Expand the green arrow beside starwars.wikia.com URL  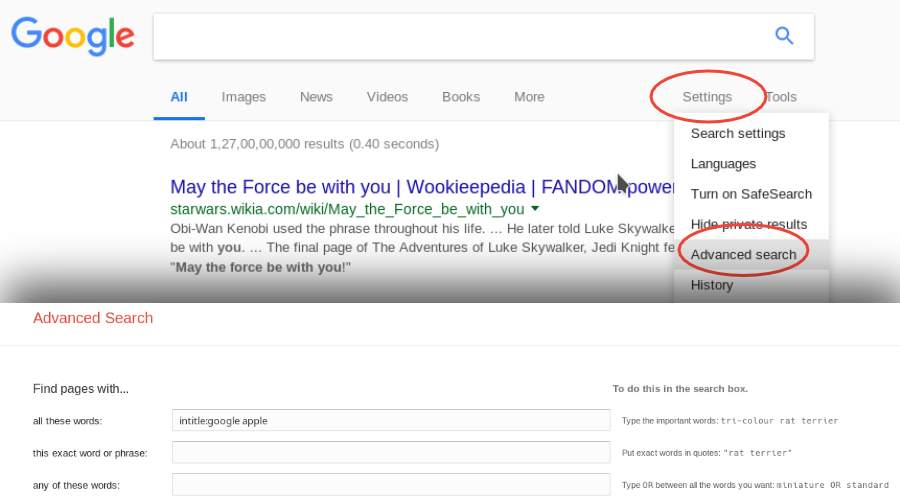[x=535, y=208]
